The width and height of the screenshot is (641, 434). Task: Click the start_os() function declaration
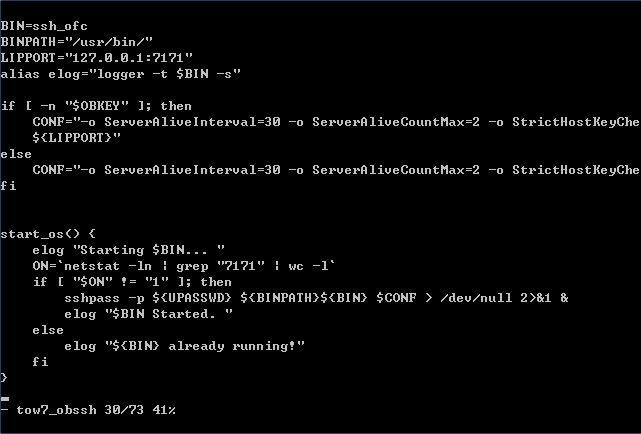pyautogui.click(x=48, y=234)
